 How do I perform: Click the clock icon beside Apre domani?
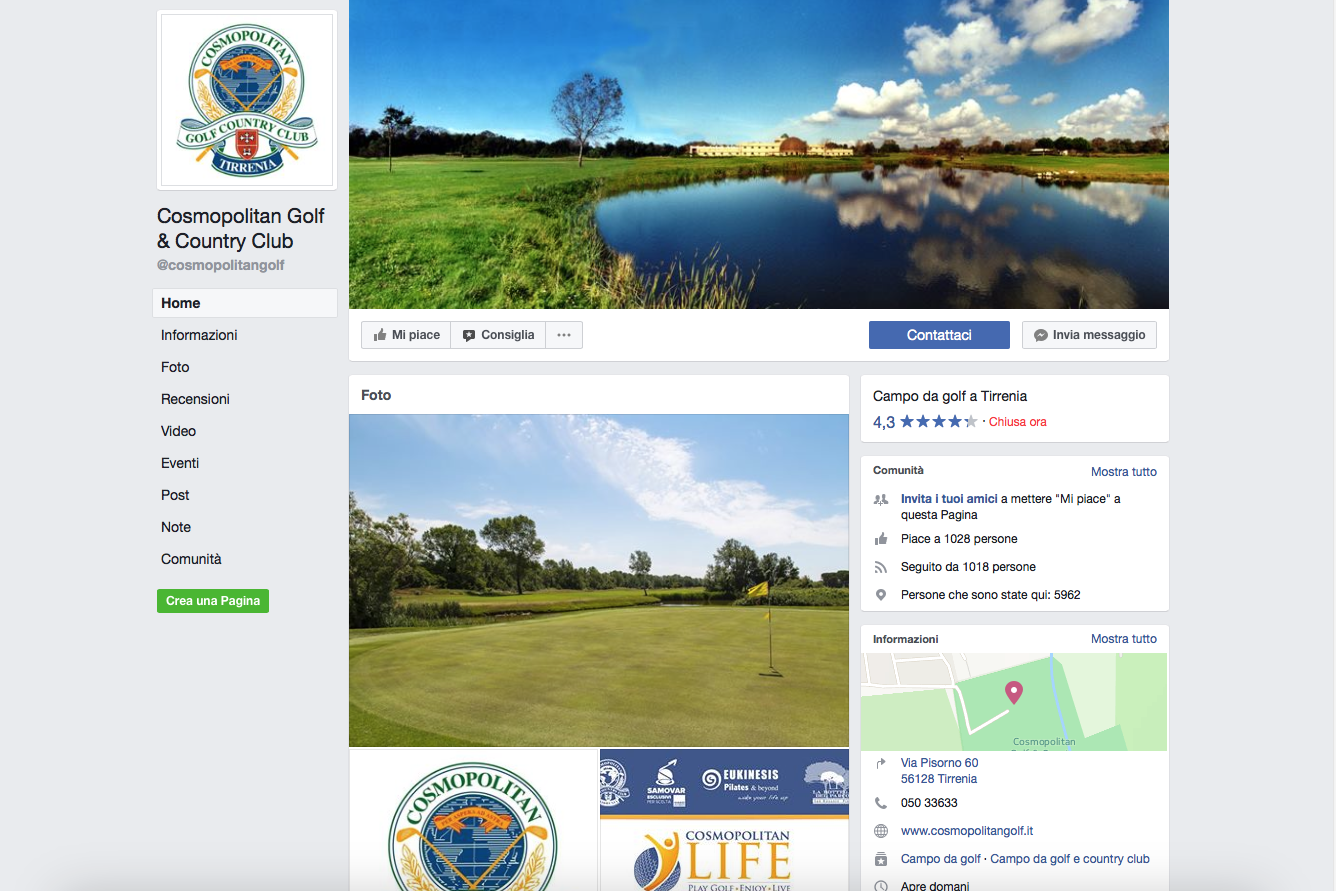tap(881, 886)
